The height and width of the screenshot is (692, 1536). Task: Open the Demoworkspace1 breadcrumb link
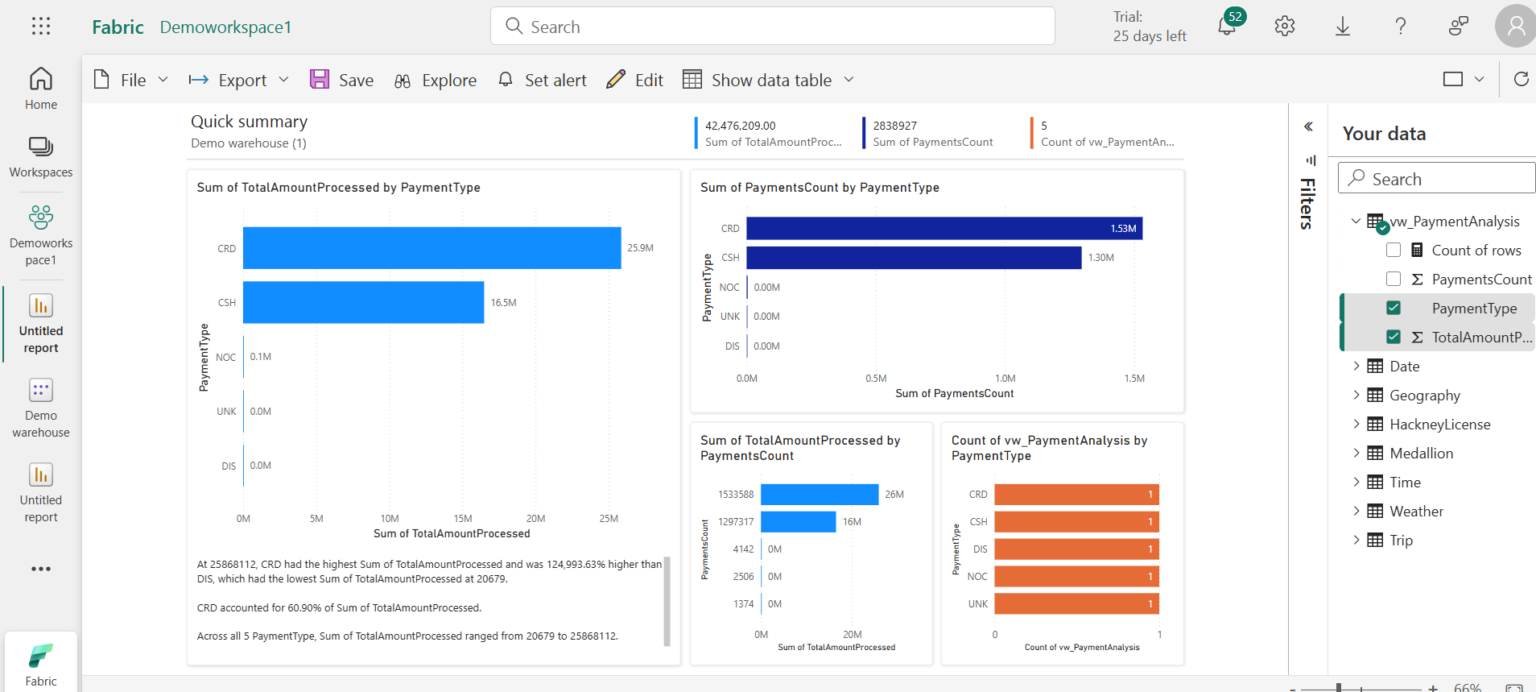click(x=226, y=27)
